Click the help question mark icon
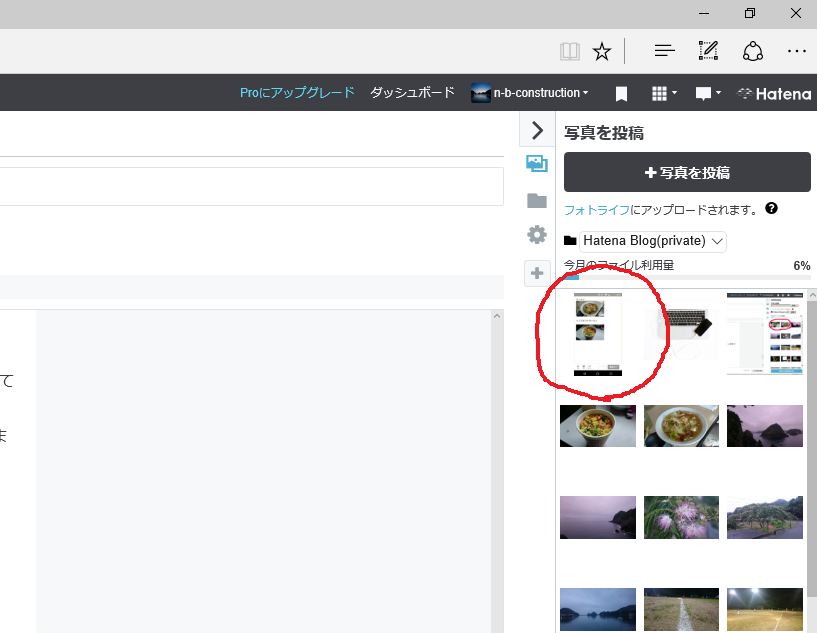Image resolution: width=817 pixels, height=633 pixels. tap(771, 208)
